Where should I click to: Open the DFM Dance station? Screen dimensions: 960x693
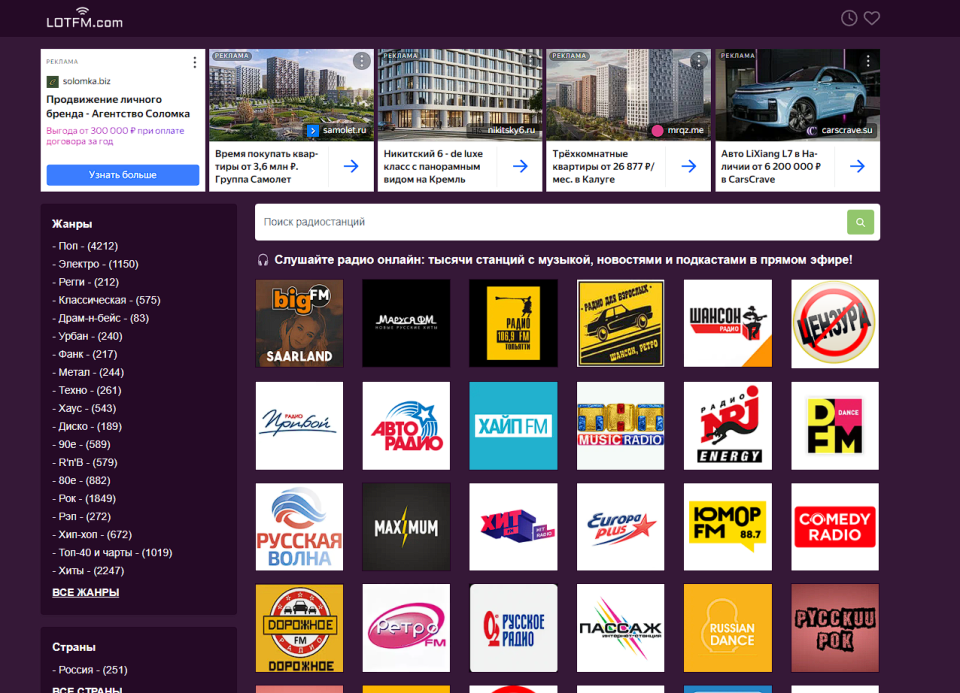tap(834, 426)
